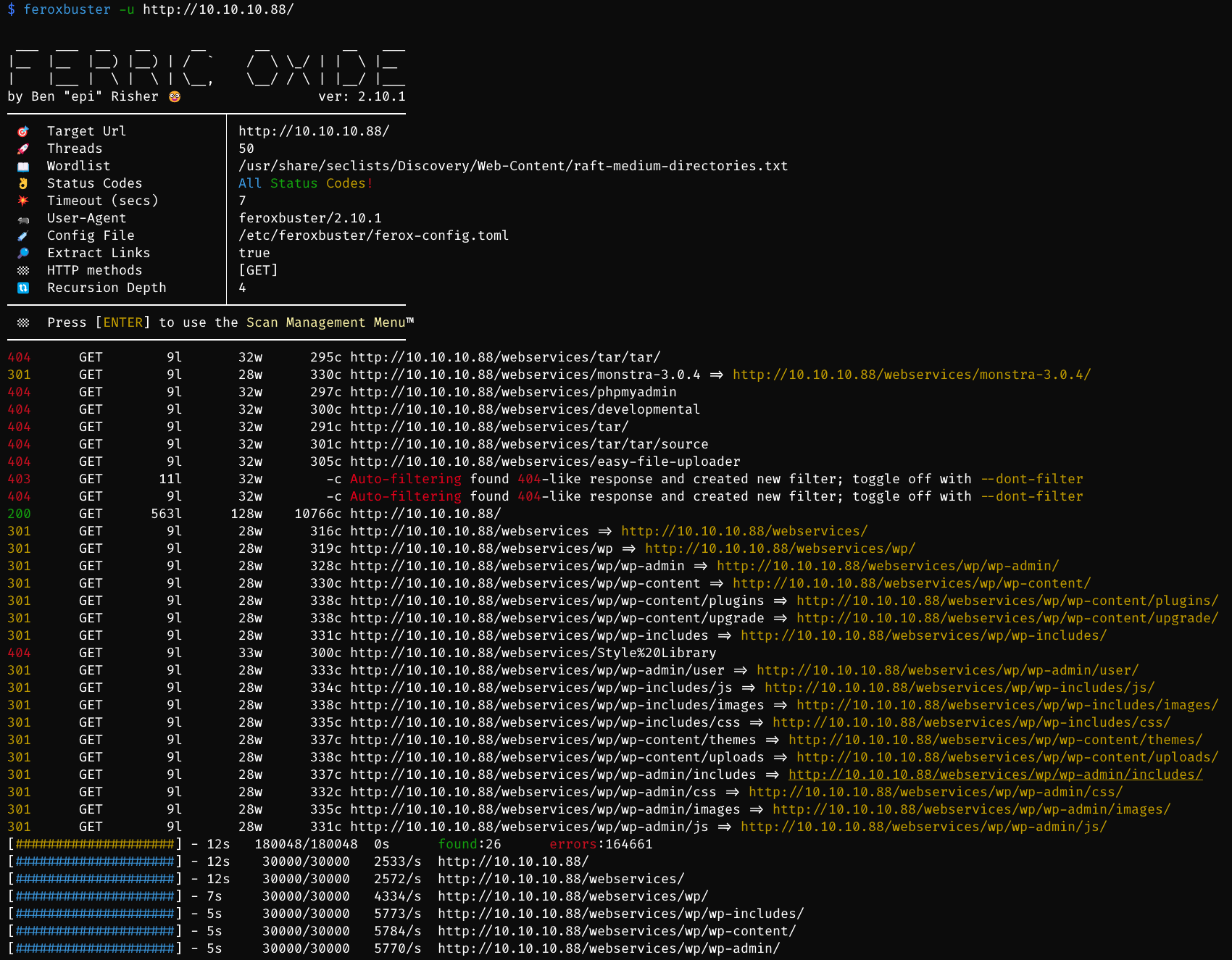
Task: Click the collision emoji beside Timeout (secs)
Action: point(23,201)
